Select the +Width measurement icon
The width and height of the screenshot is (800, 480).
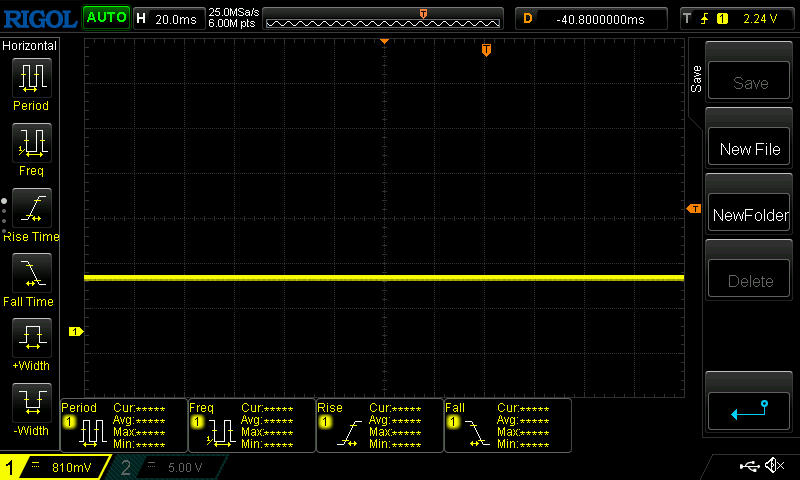pos(30,345)
